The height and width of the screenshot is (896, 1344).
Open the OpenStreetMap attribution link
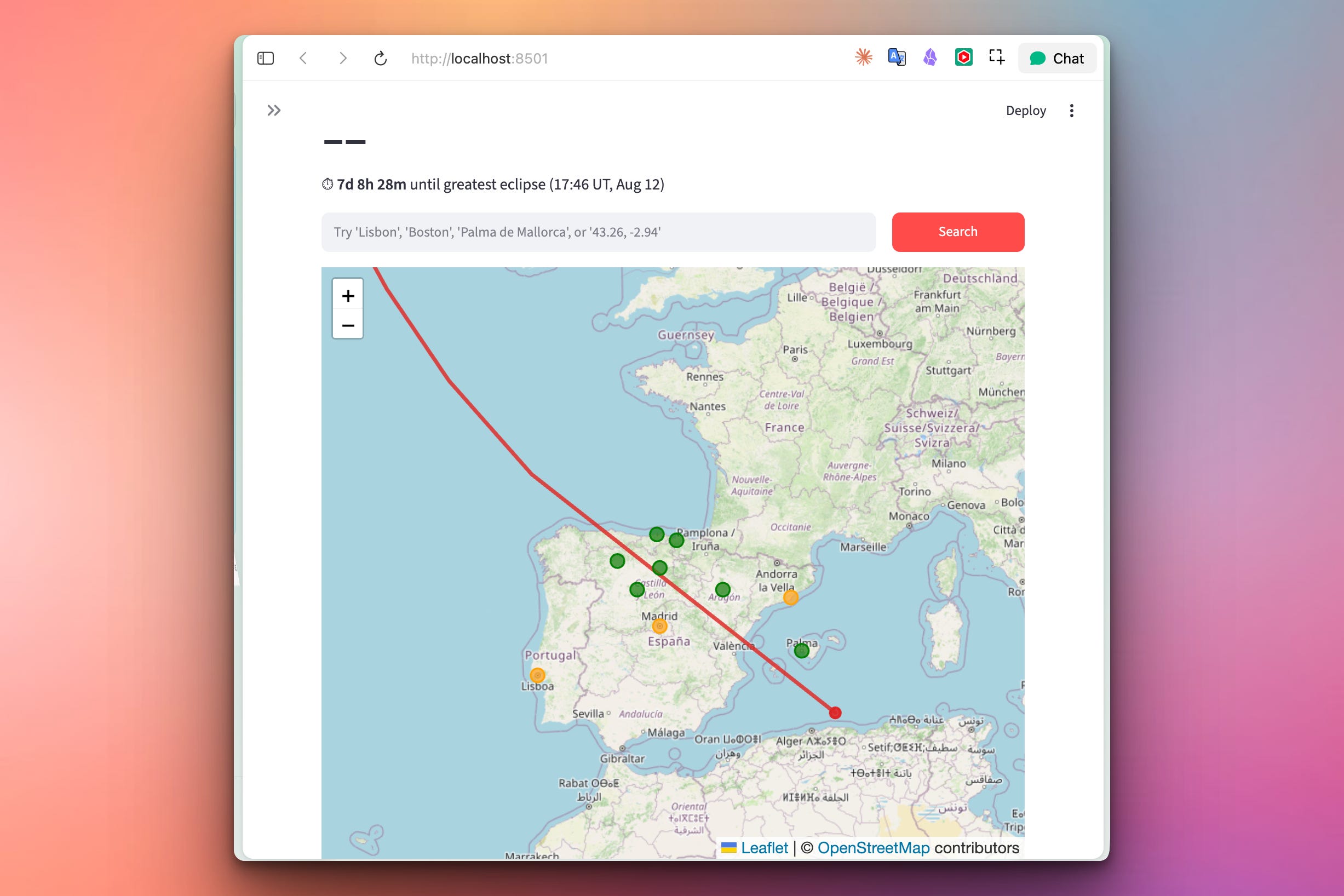874,848
